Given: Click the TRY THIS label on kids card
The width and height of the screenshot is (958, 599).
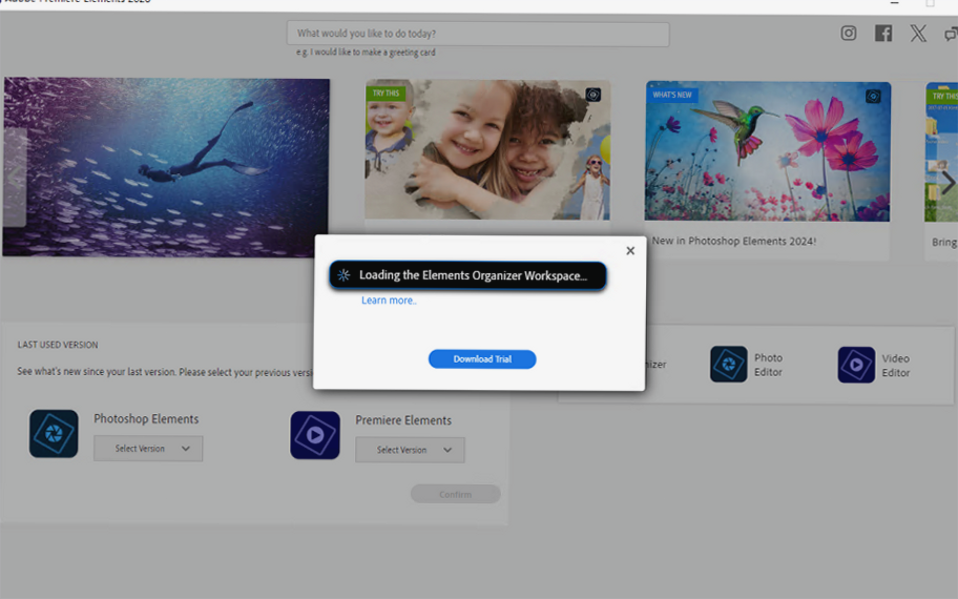Looking at the screenshot, I should point(386,94).
